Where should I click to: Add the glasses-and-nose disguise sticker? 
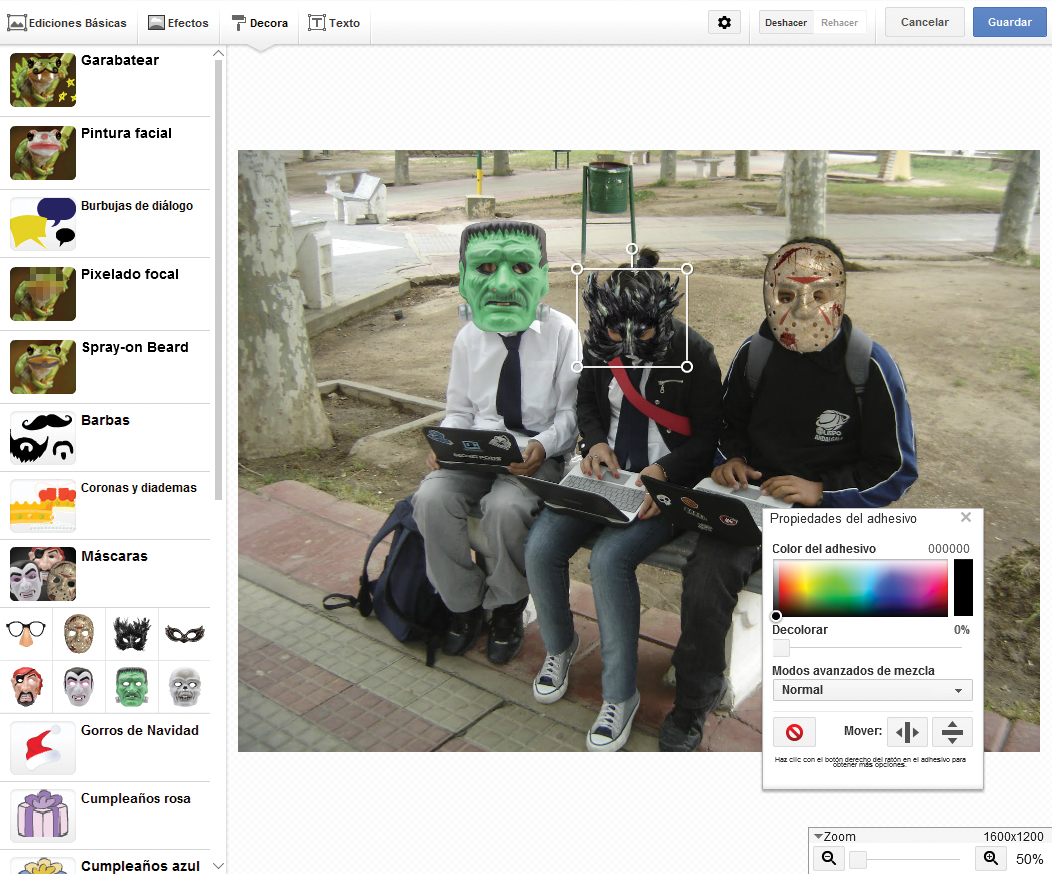26,633
